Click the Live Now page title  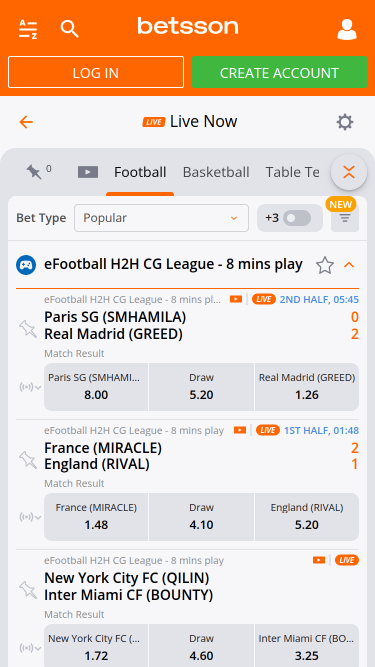pos(204,122)
